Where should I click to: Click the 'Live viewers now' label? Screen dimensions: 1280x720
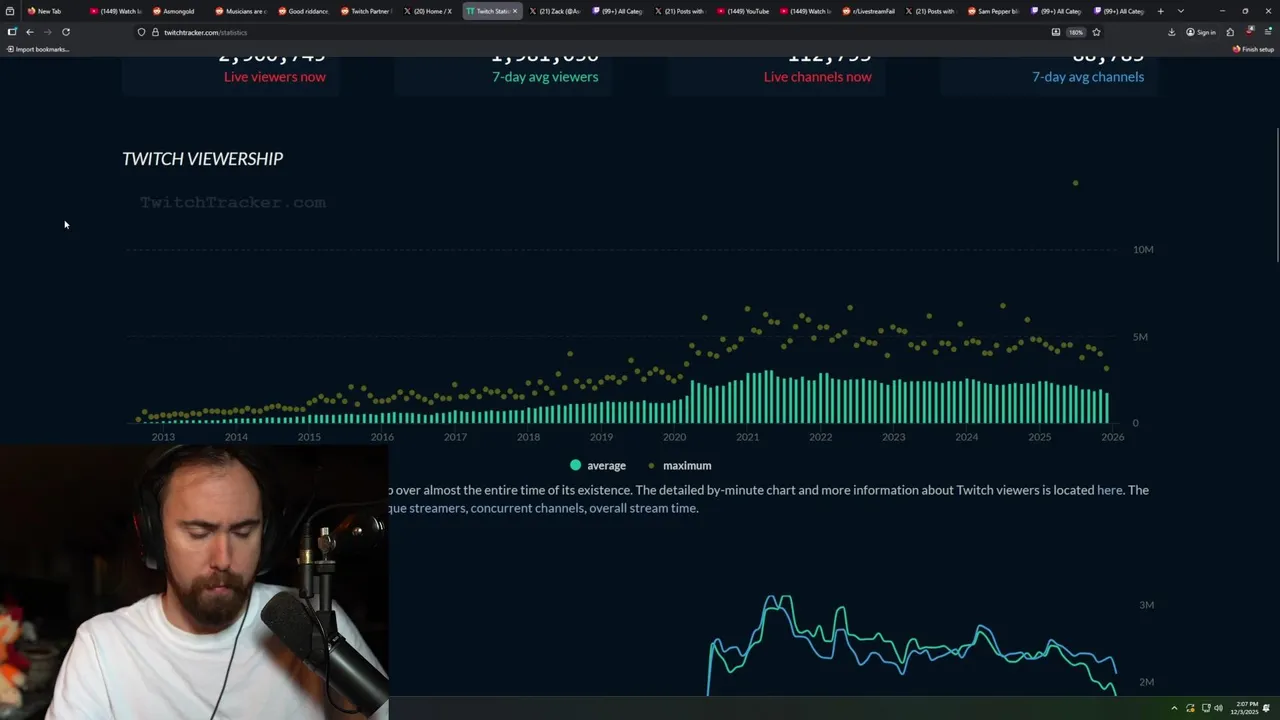(x=275, y=77)
